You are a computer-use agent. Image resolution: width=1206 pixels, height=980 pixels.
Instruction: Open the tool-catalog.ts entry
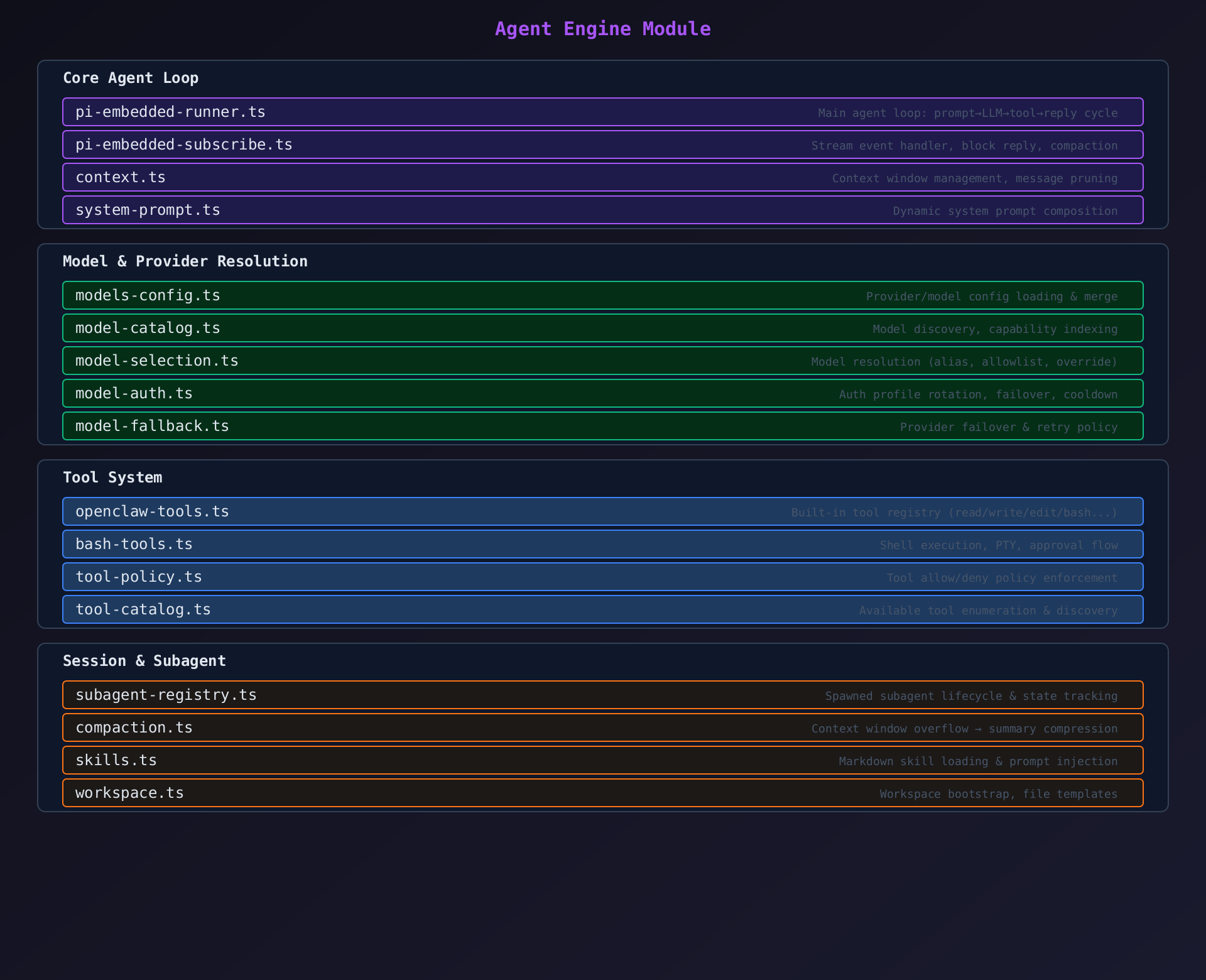pos(602,609)
